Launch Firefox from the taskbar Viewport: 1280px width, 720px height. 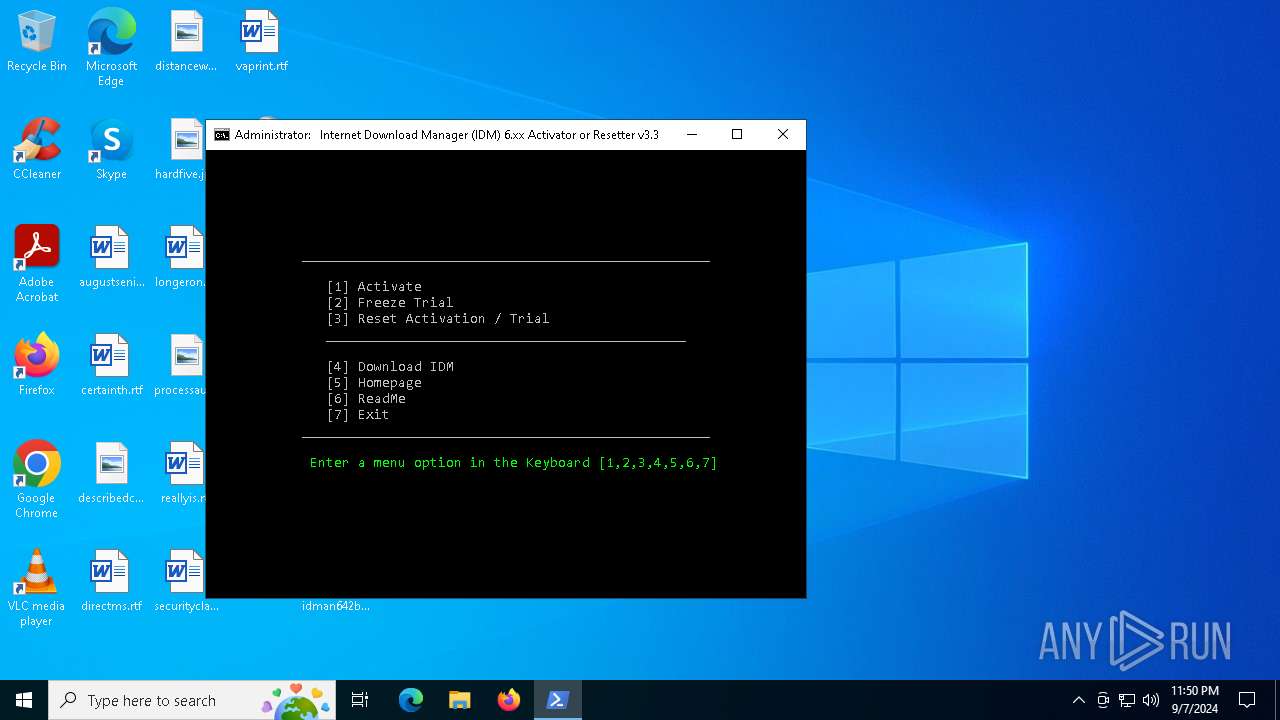click(509, 700)
